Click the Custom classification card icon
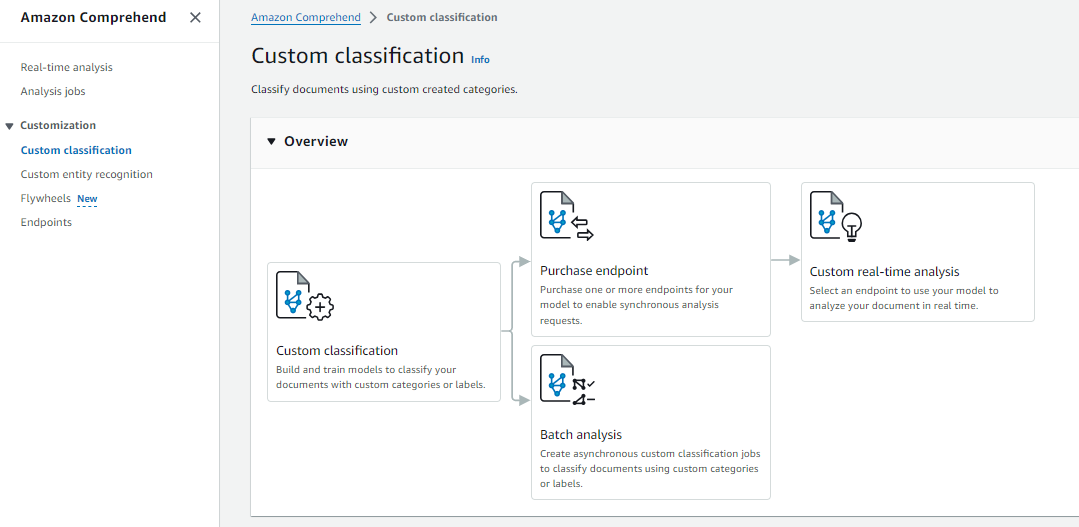 point(305,295)
